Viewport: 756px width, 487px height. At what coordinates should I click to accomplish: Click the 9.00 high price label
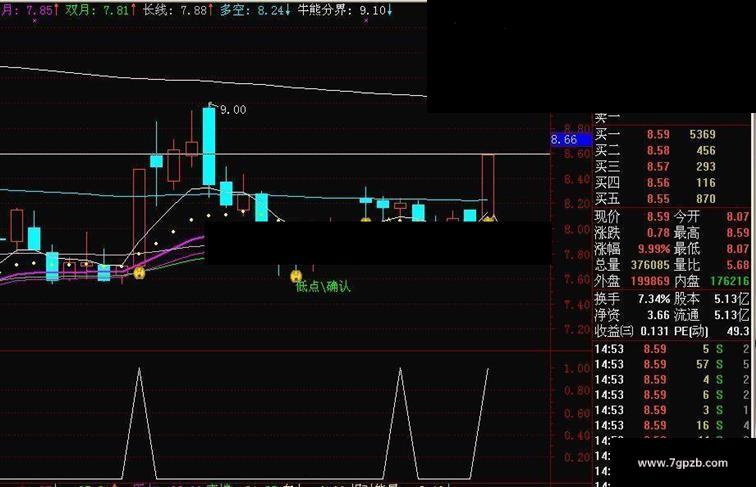233,110
